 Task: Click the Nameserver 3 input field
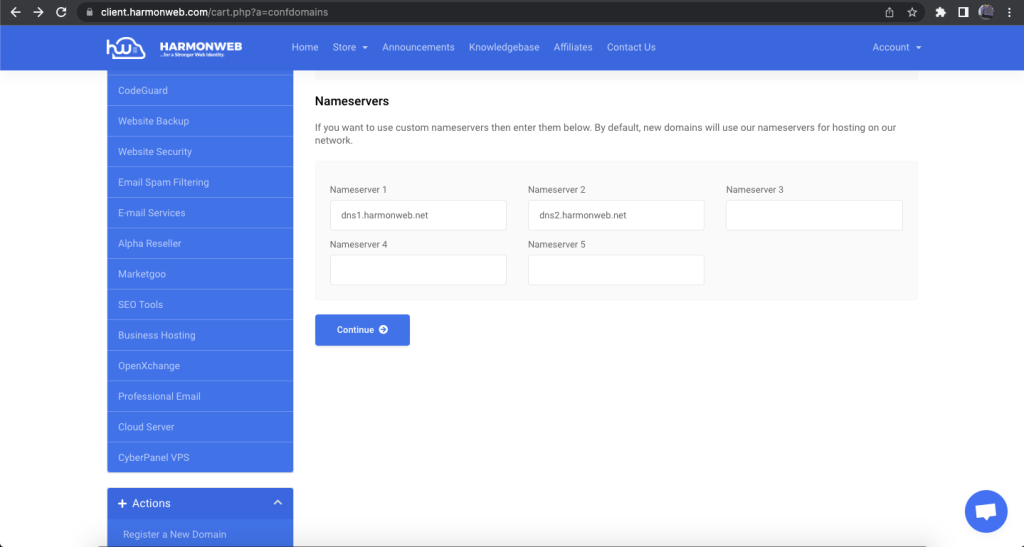[x=814, y=215]
